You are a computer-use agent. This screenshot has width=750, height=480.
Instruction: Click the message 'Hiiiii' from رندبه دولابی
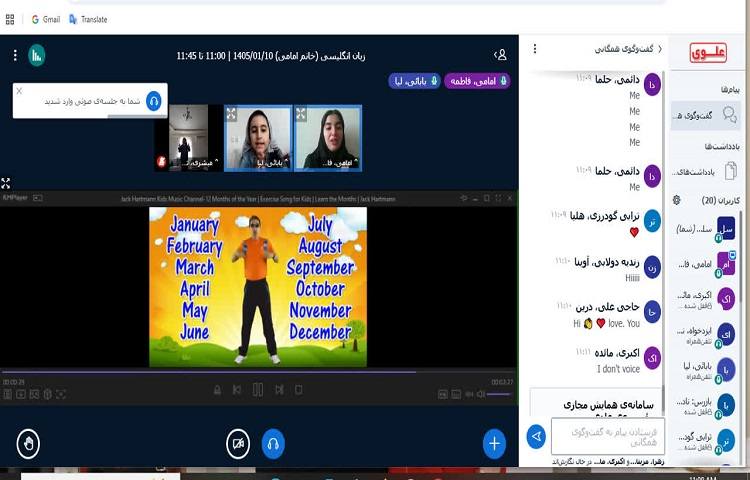[x=632, y=278]
